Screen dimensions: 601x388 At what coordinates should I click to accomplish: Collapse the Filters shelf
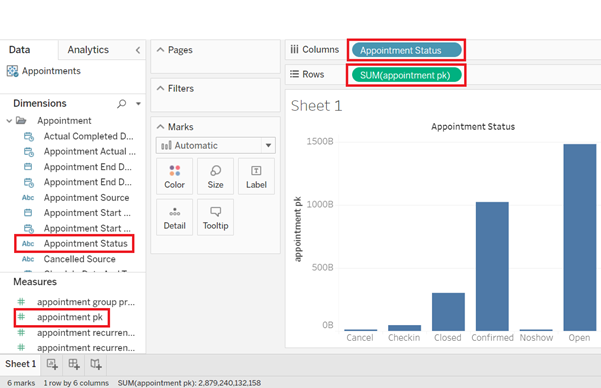(161, 88)
